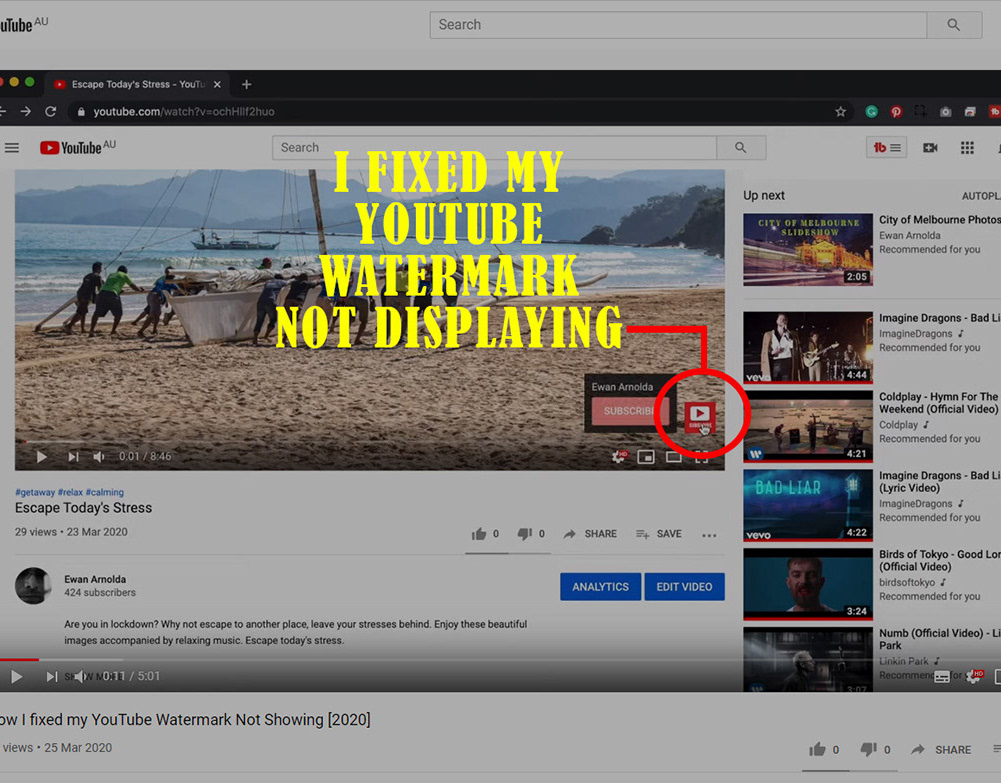Open the YouTube apps grid icon
The height and width of the screenshot is (783, 1001).
click(967, 148)
